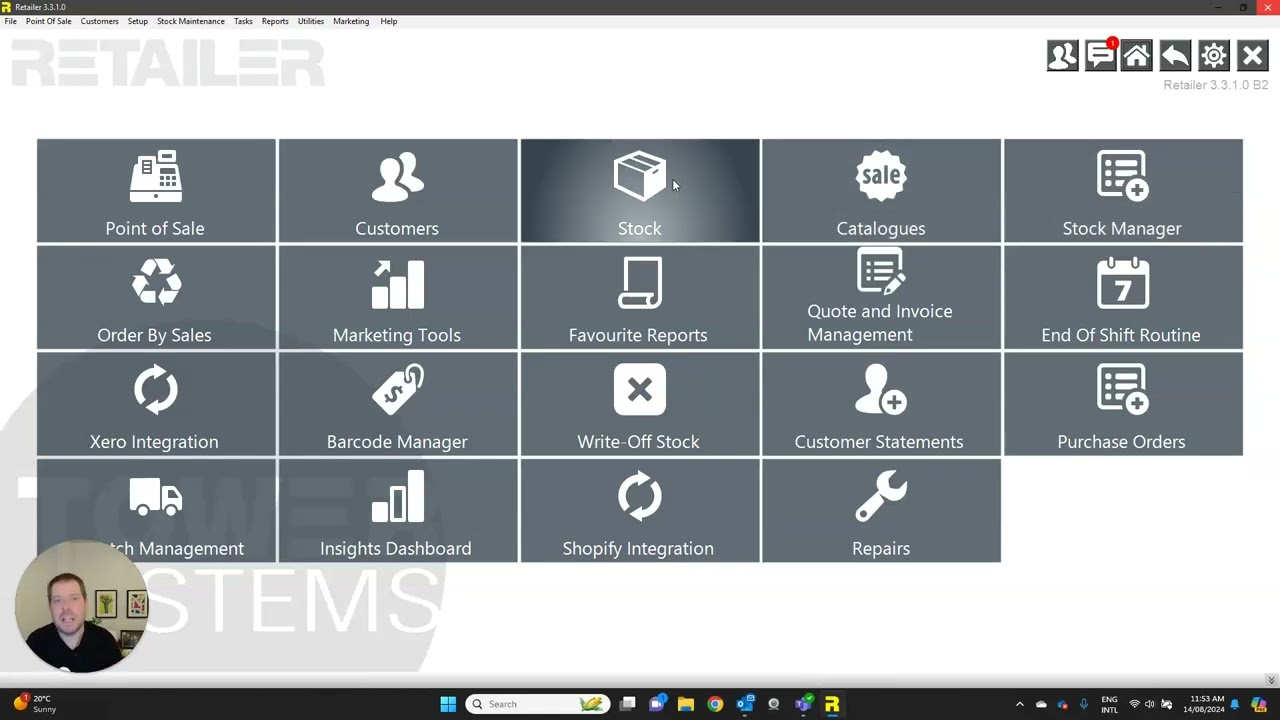Click the Home icon in the top toolbar
The image size is (1280, 720).
pos(1137,56)
